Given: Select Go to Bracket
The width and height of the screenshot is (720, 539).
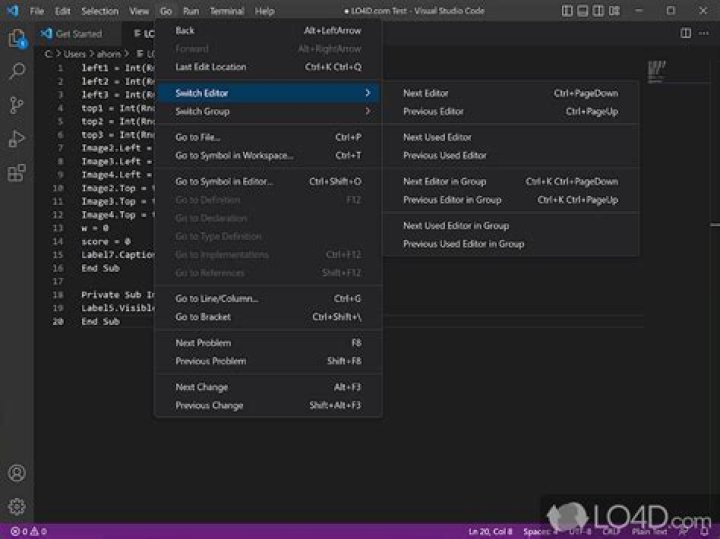Looking at the screenshot, I should point(268,317).
